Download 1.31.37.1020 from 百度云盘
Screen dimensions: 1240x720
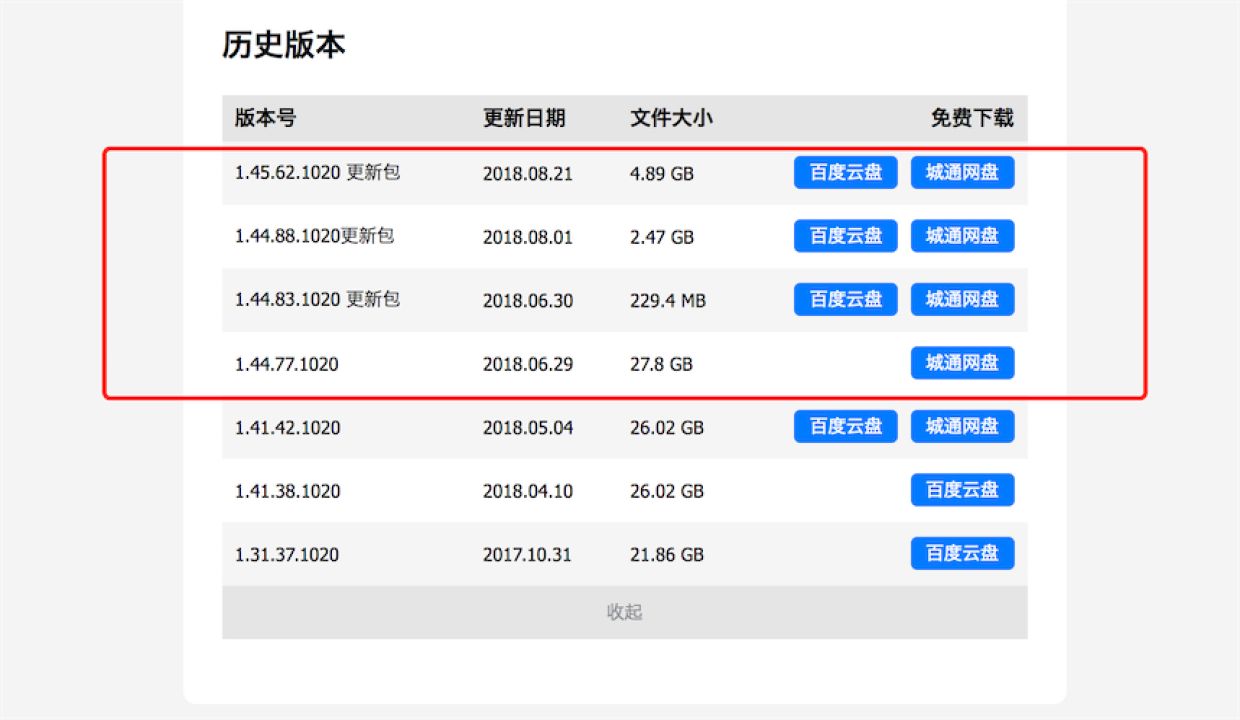click(x=962, y=553)
